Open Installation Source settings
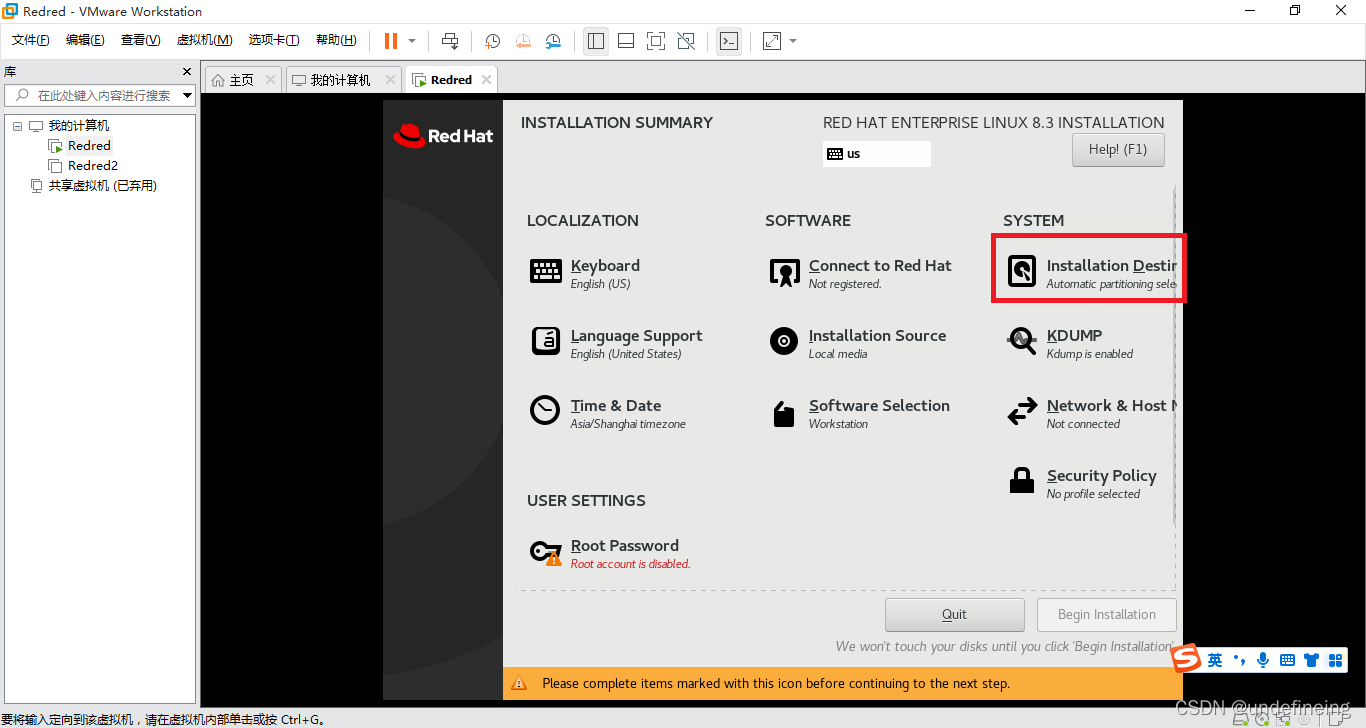Viewport: 1366px width, 728px height. 858,343
